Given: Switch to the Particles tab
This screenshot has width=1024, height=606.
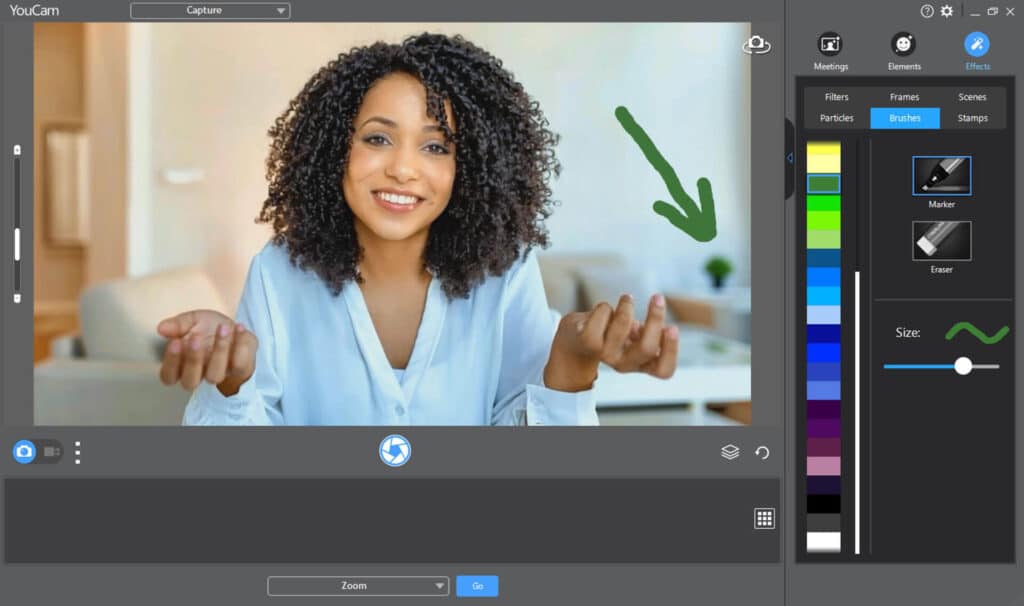Looking at the screenshot, I should point(837,118).
